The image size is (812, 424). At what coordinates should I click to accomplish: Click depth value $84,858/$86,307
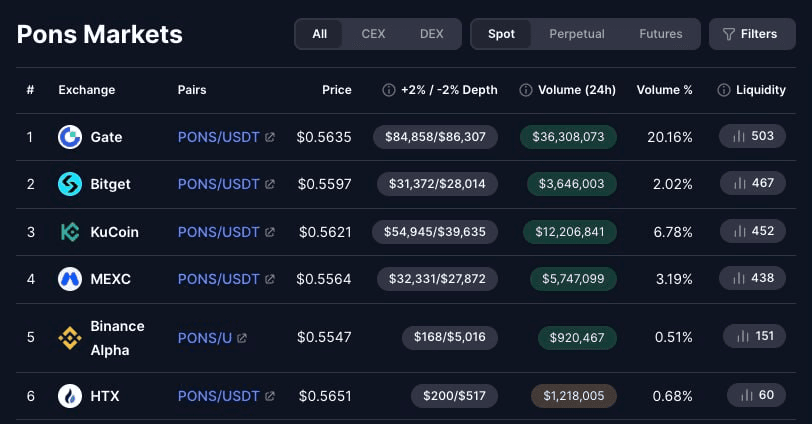coord(436,137)
